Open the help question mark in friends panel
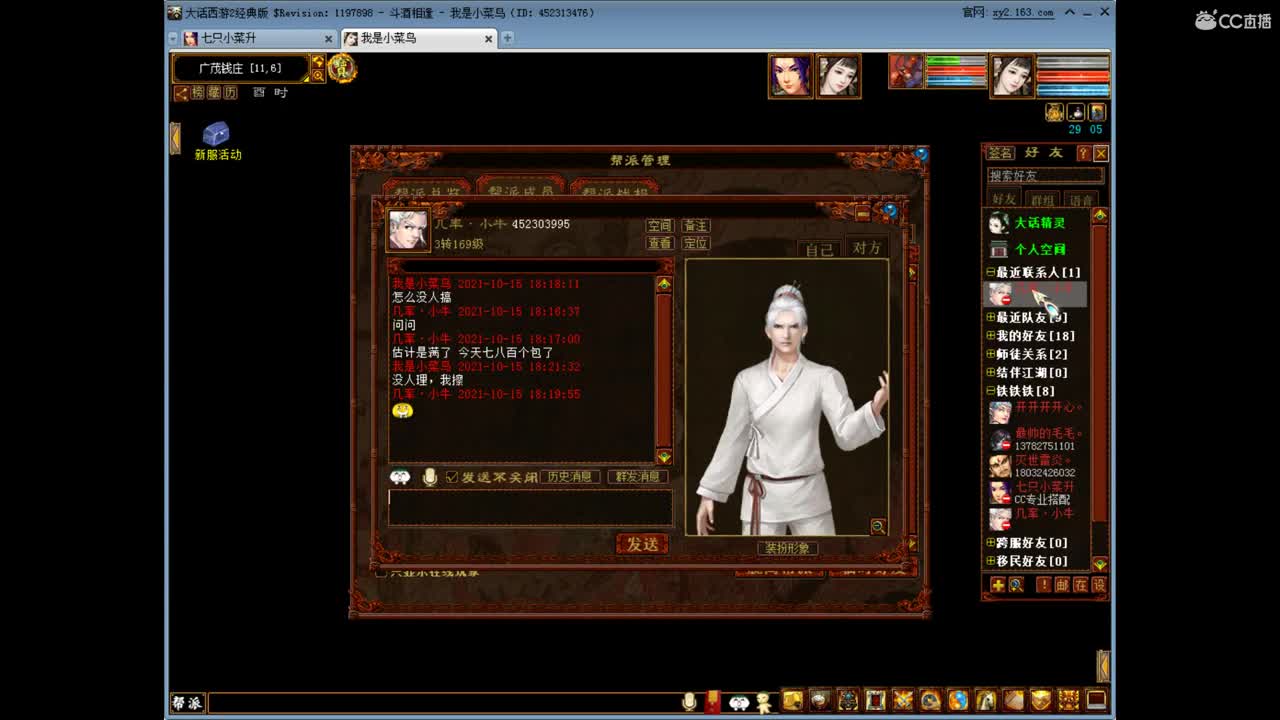1280x720 pixels. point(1083,153)
